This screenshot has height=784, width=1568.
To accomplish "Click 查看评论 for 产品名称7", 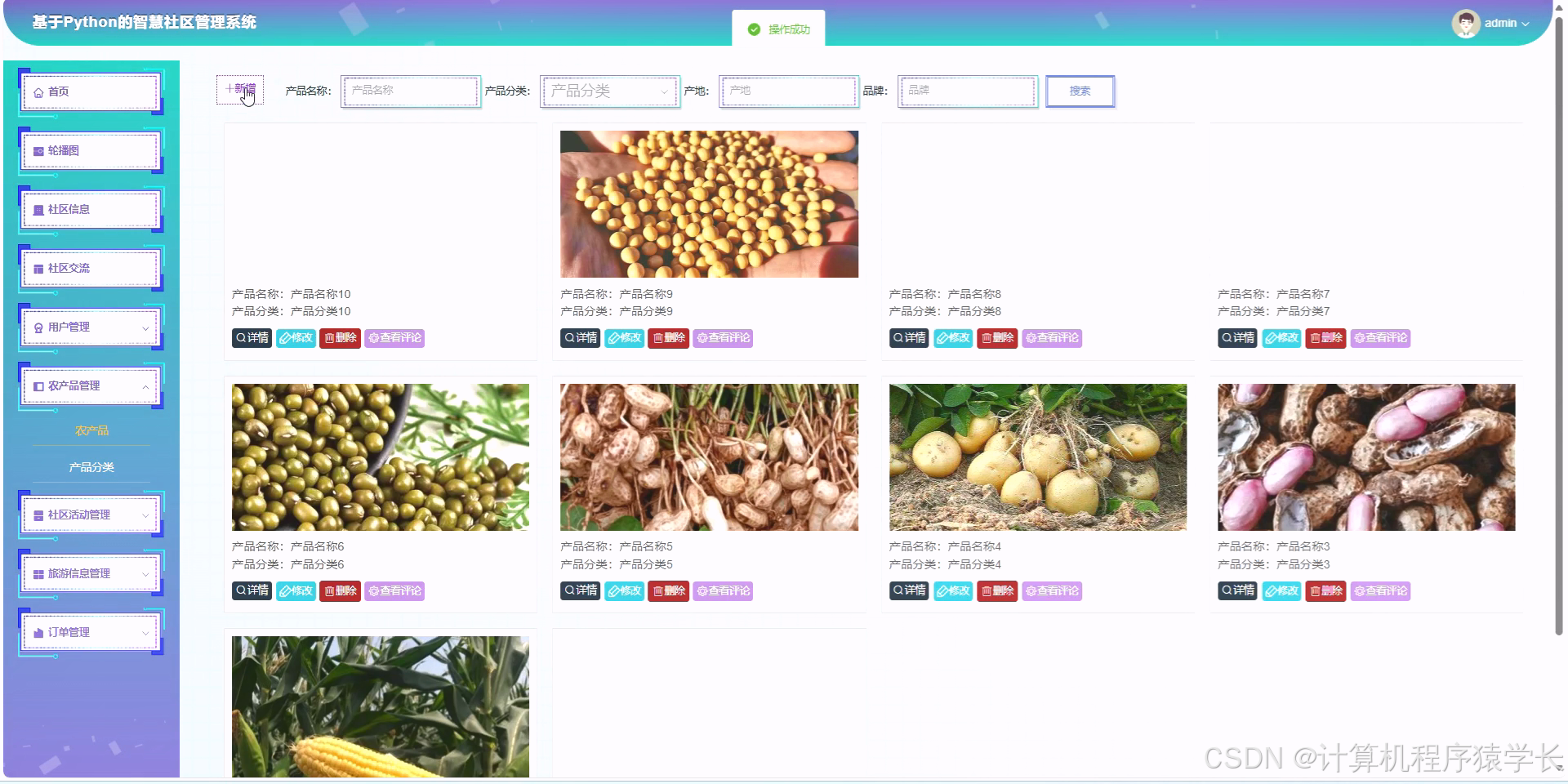I will pyautogui.click(x=1380, y=338).
